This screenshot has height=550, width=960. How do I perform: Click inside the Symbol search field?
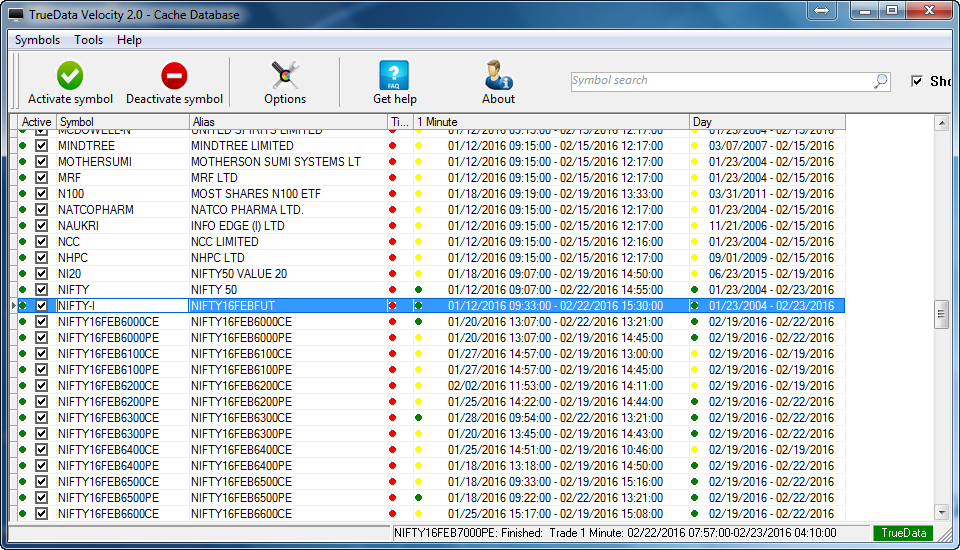pyautogui.click(x=722, y=81)
